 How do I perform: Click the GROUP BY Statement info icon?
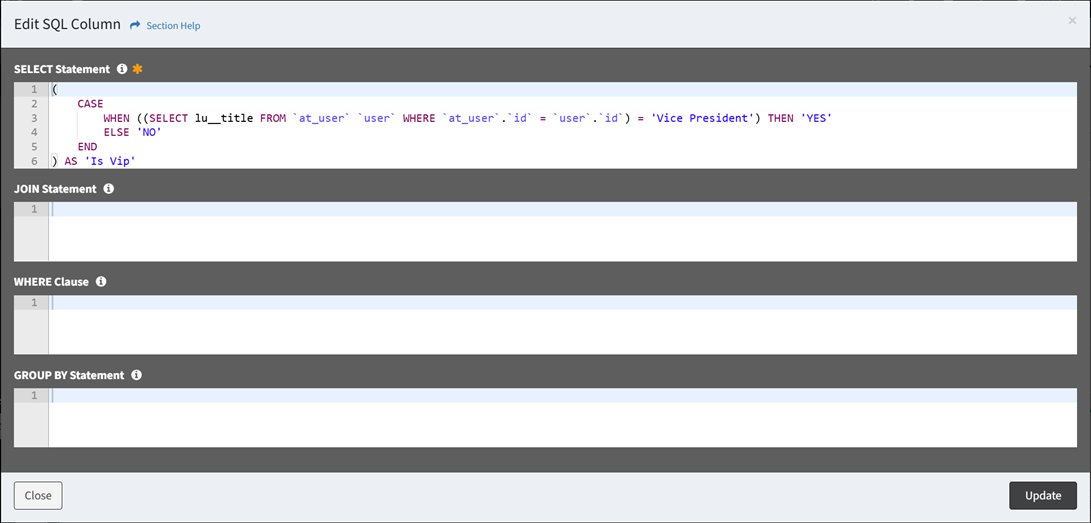click(x=136, y=375)
